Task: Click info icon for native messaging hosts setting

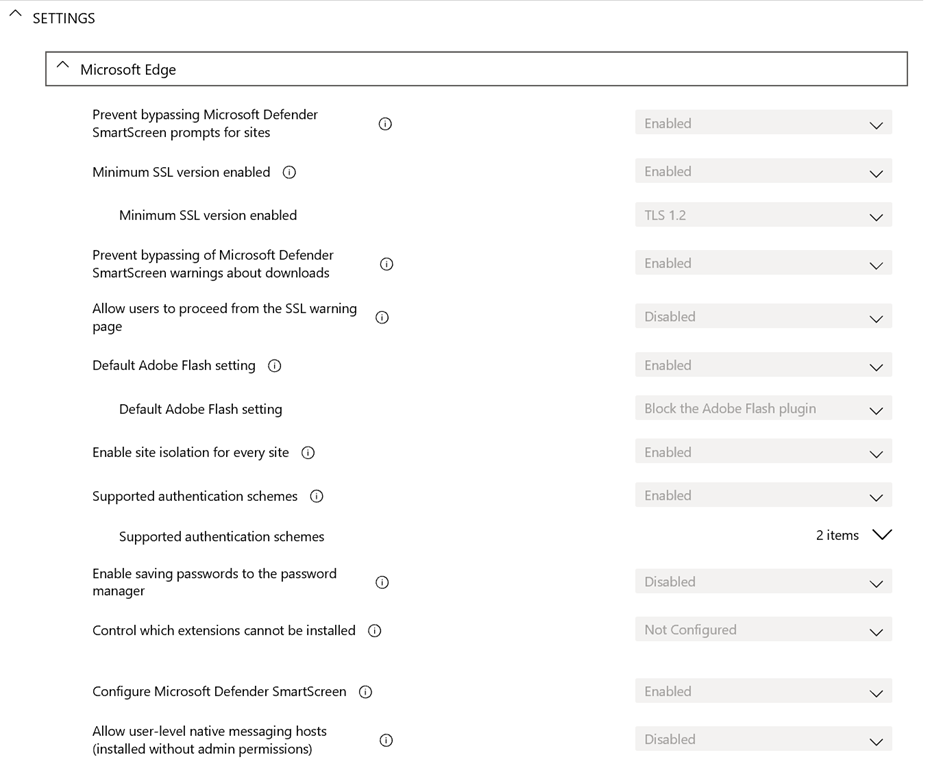Action: pyautogui.click(x=386, y=740)
